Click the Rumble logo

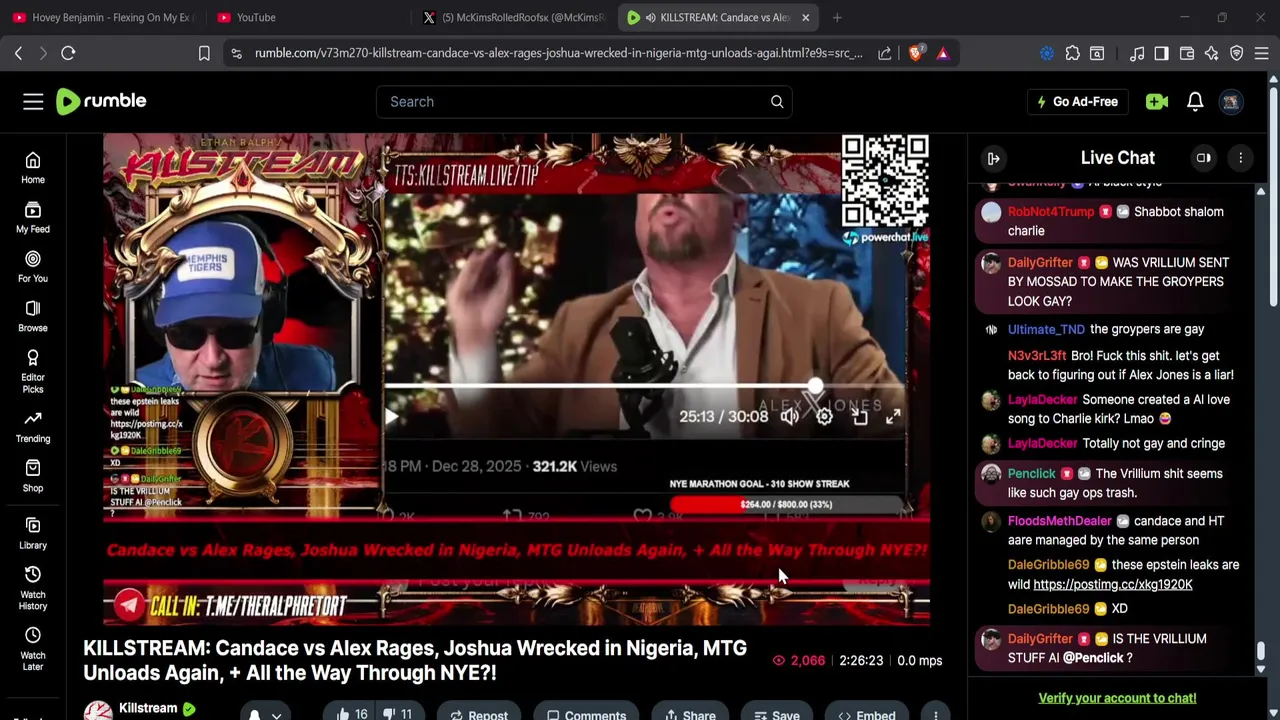pyautogui.click(x=101, y=101)
